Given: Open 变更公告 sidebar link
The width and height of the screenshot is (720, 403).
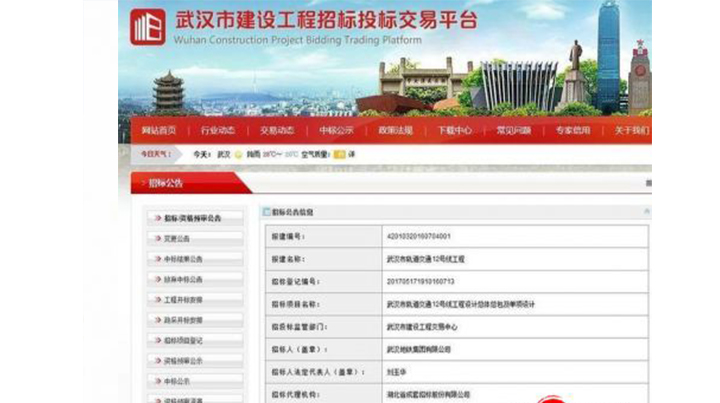Looking at the screenshot, I should (x=195, y=239).
